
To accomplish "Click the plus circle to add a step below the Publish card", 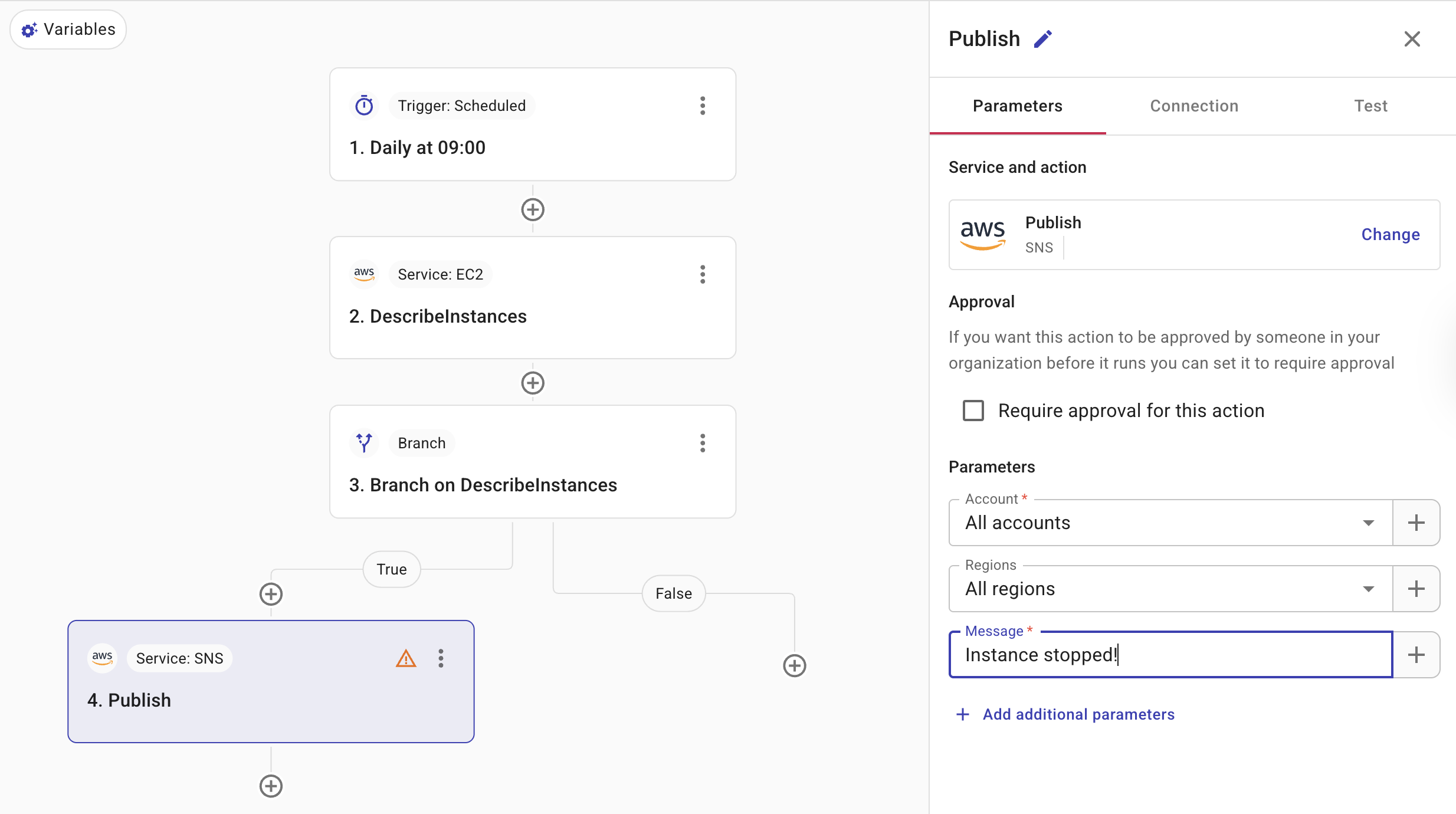I will pyautogui.click(x=271, y=786).
